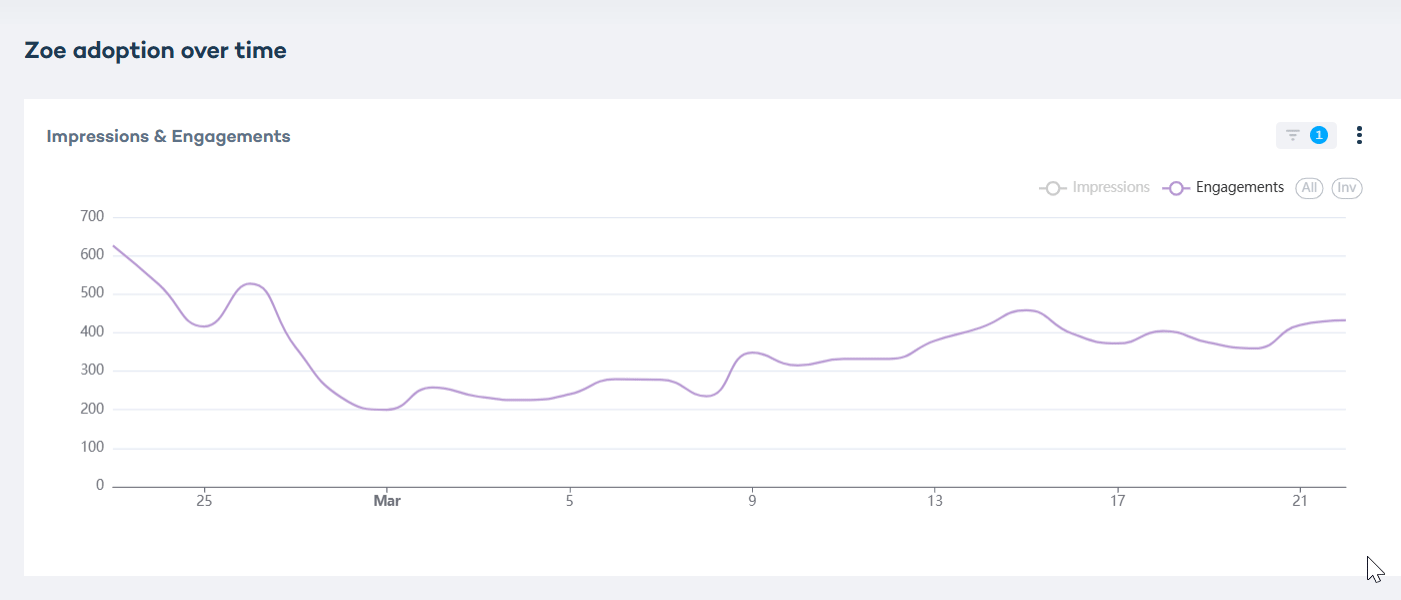
Task: Click the "Zoe adoption over time" heading
Action: coord(155,50)
